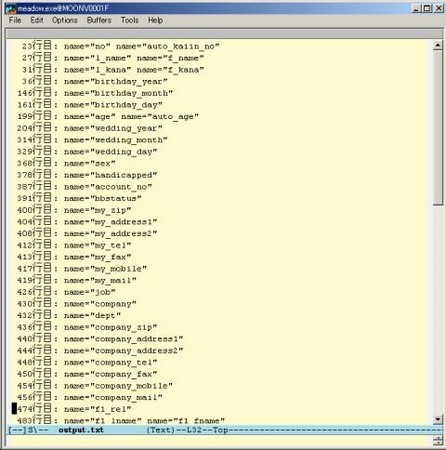The width and height of the screenshot is (446, 450).
Task: Click the name="company_zip" line
Action: pyautogui.click(x=87, y=327)
